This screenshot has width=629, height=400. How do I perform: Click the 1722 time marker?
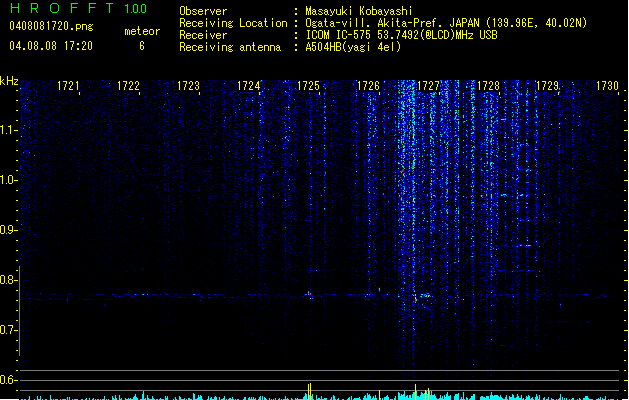click(128, 86)
